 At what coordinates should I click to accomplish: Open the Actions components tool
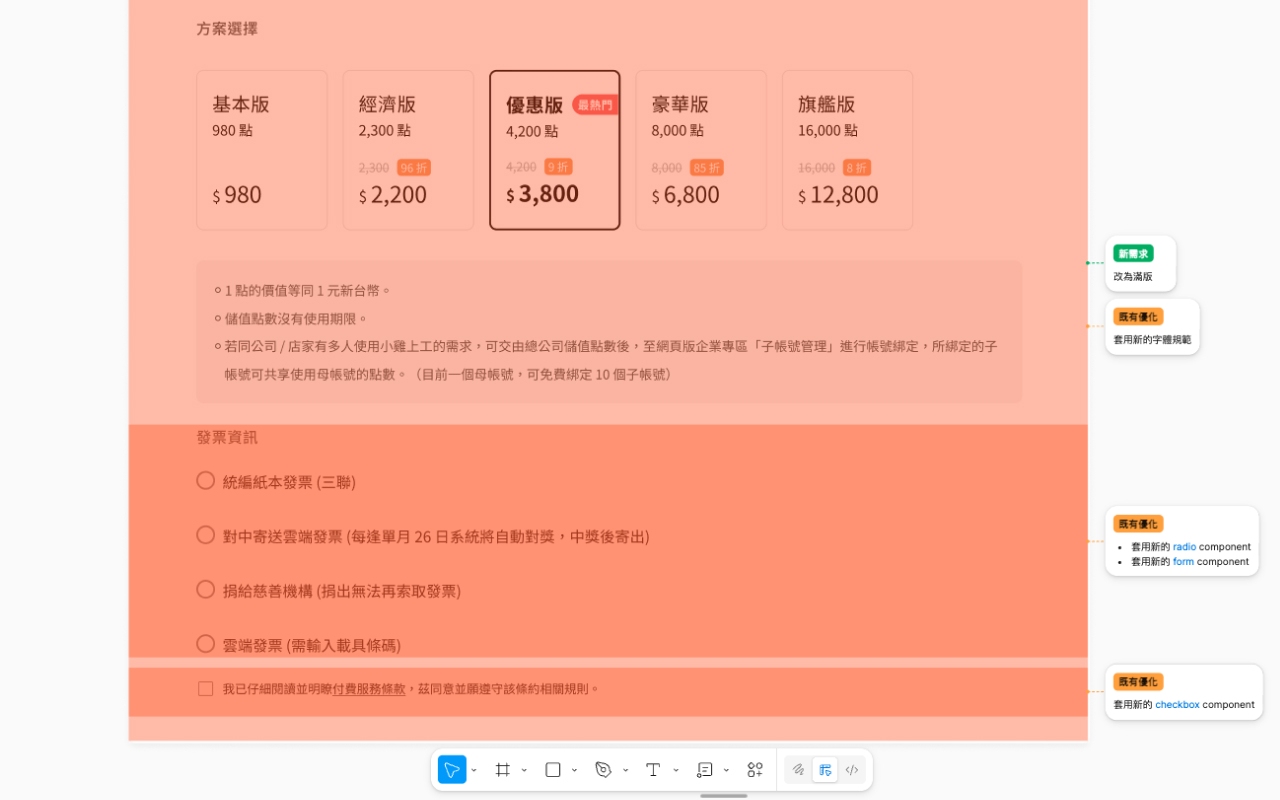point(755,770)
